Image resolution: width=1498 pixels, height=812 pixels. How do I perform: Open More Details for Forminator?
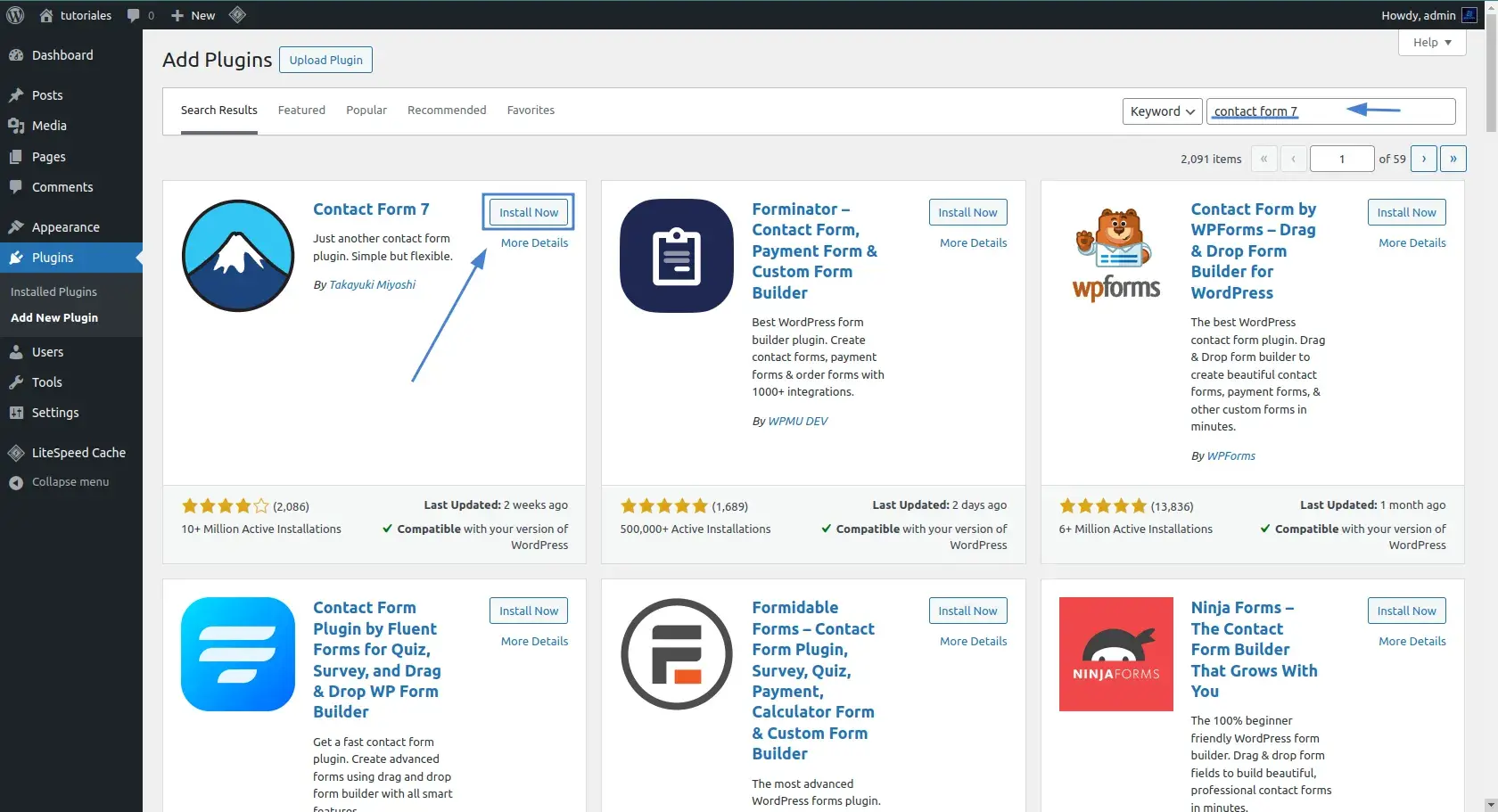pos(973,242)
